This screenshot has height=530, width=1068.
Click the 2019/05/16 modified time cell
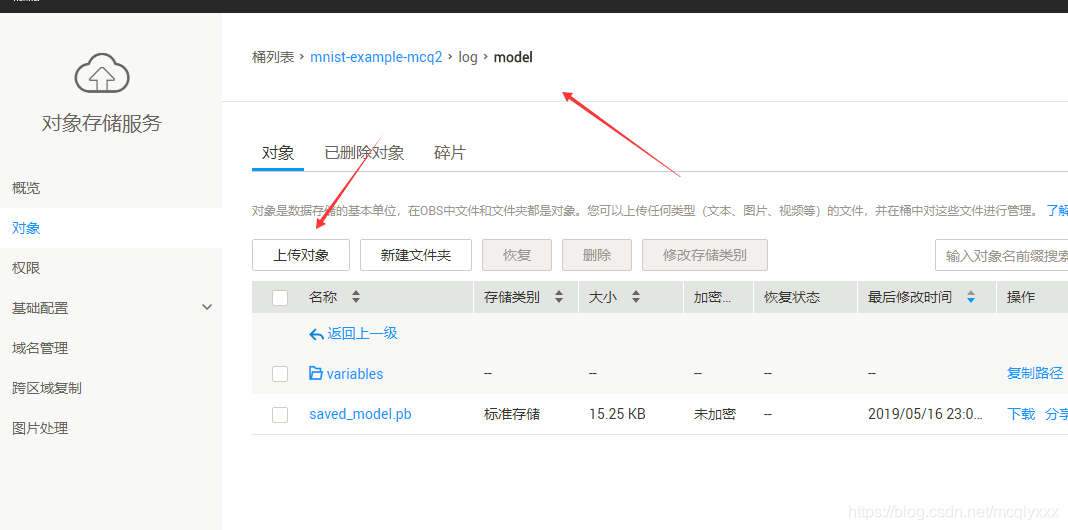point(925,414)
